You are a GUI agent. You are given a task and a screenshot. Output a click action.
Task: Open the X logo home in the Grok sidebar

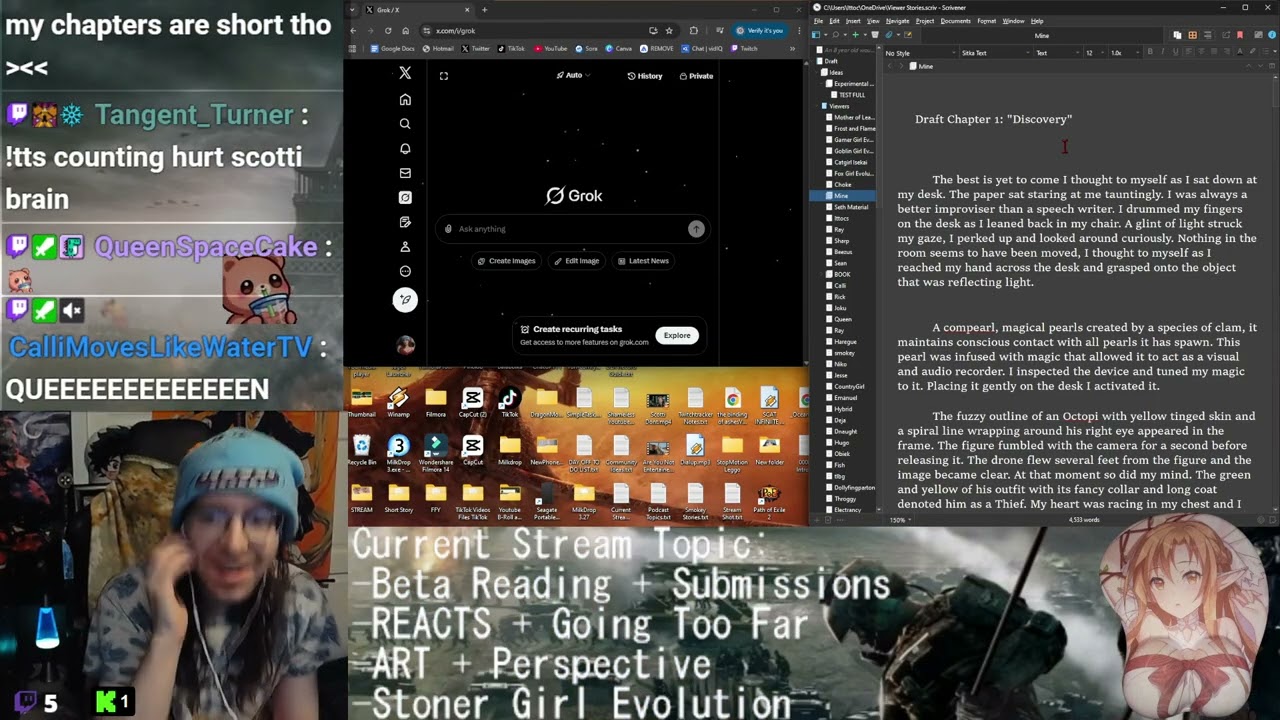tap(405, 73)
